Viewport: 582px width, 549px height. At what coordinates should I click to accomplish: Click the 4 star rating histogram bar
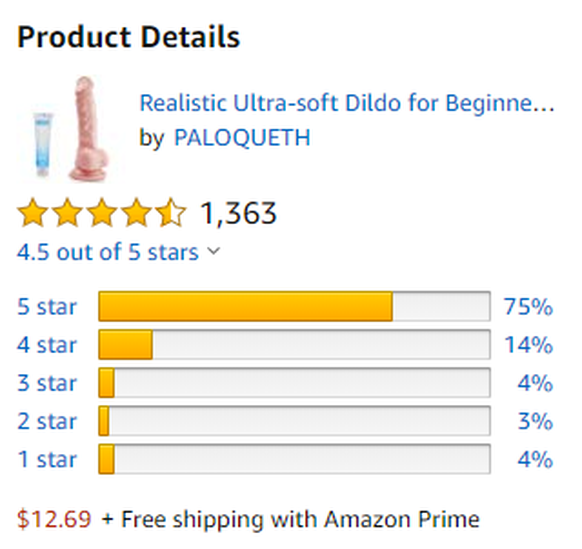(x=294, y=344)
